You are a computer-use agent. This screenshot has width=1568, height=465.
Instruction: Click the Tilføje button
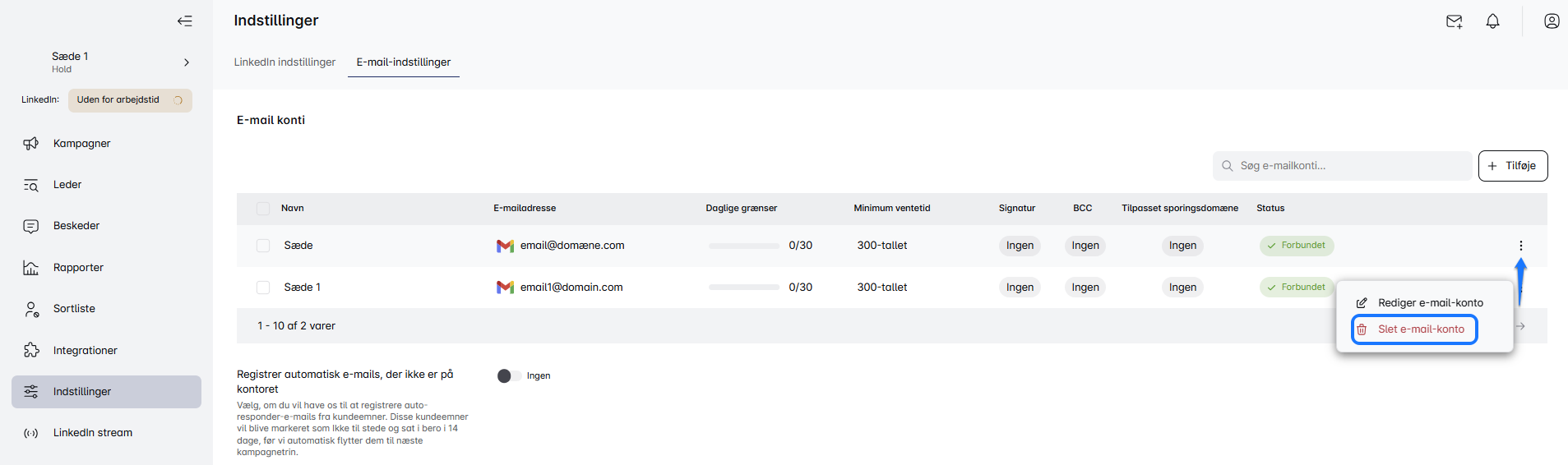click(x=1512, y=166)
